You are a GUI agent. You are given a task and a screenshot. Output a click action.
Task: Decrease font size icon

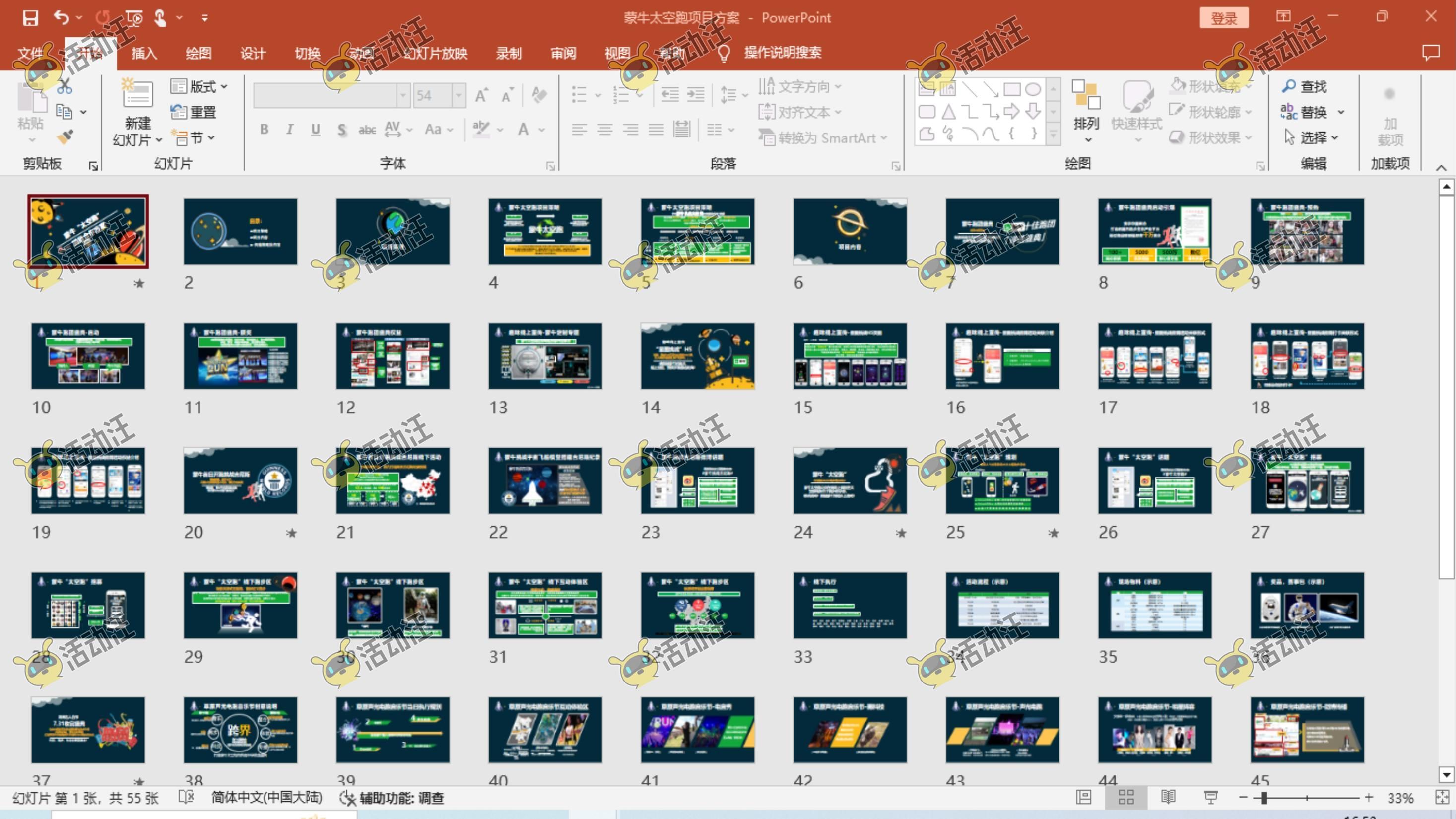[x=507, y=95]
